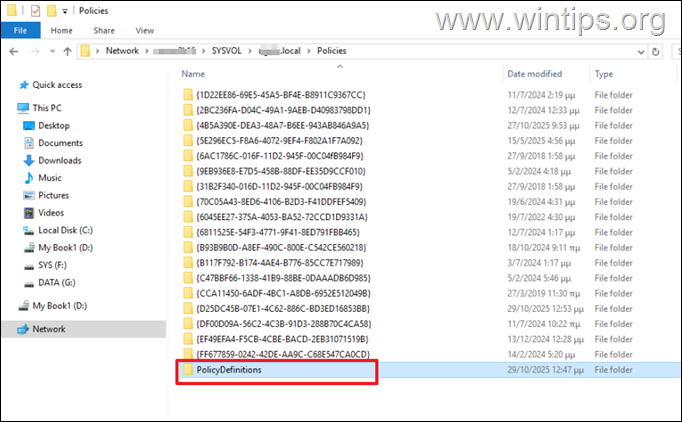Click Properties icon in quick access toolbar
Screen dimensions: 682x422
(x=35, y=10)
